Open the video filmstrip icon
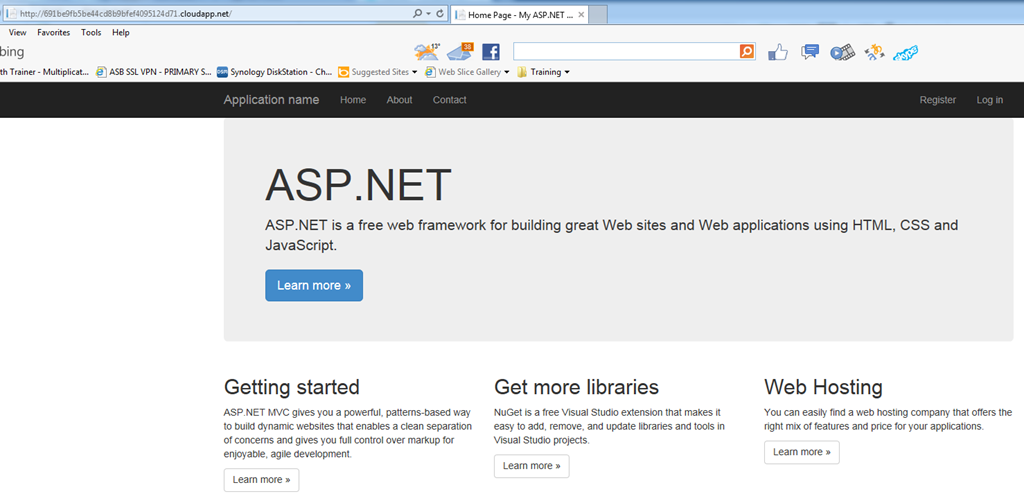Image resolution: width=1024 pixels, height=494 pixels. click(842, 52)
